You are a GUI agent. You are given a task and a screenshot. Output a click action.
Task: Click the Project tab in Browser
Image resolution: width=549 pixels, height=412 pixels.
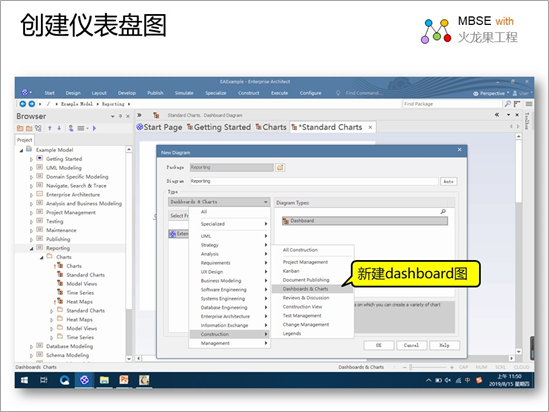coord(25,140)
